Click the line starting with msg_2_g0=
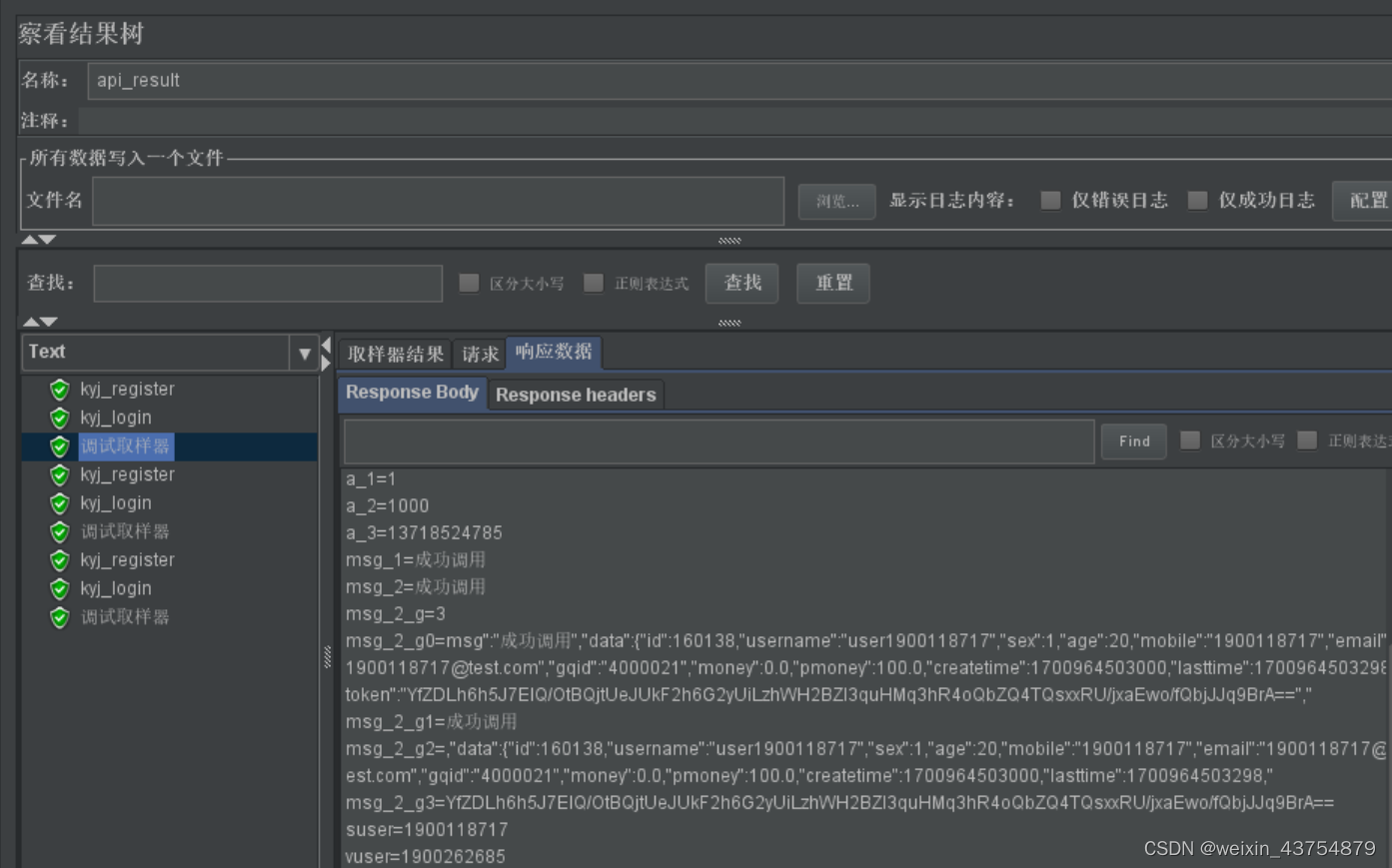 point(866,641)
